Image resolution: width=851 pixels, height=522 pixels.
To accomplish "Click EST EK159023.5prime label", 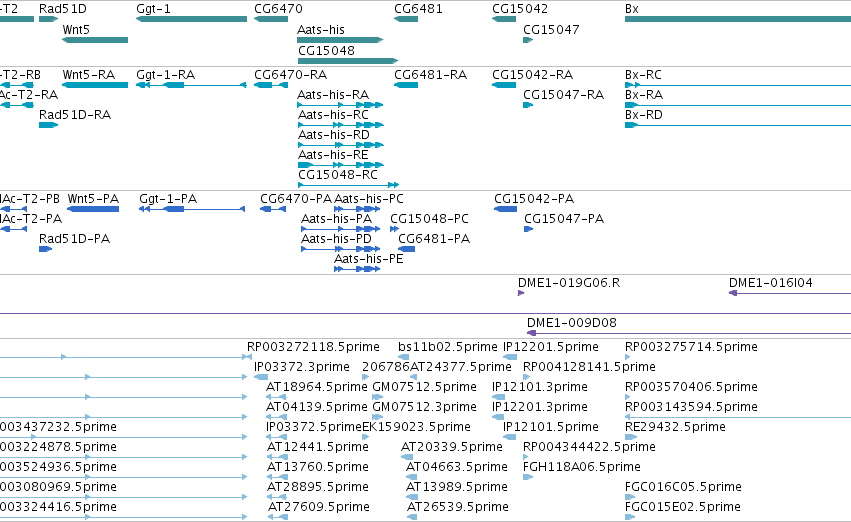I will [x=416, y=427].
